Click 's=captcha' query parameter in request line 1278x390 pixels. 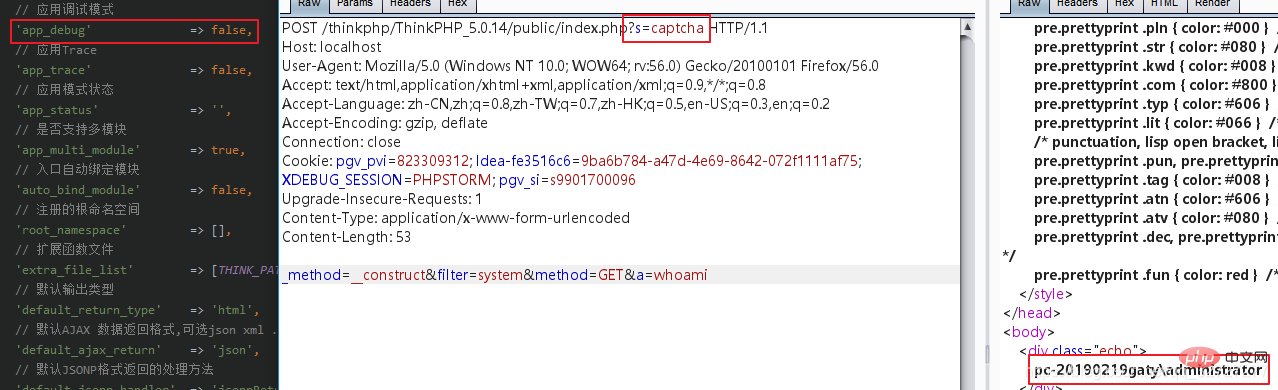click(666, 28)
